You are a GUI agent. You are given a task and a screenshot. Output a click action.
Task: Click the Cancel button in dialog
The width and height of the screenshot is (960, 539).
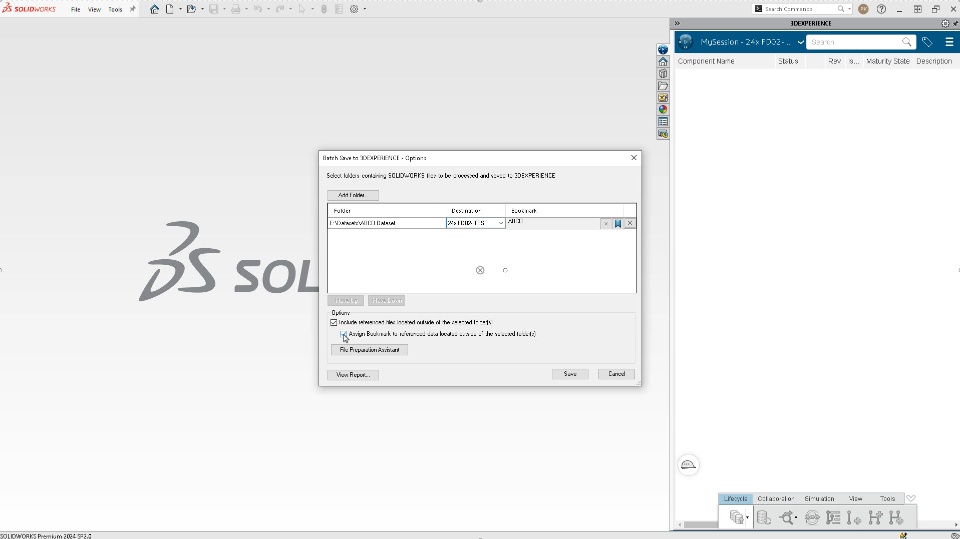click(616, 374)
